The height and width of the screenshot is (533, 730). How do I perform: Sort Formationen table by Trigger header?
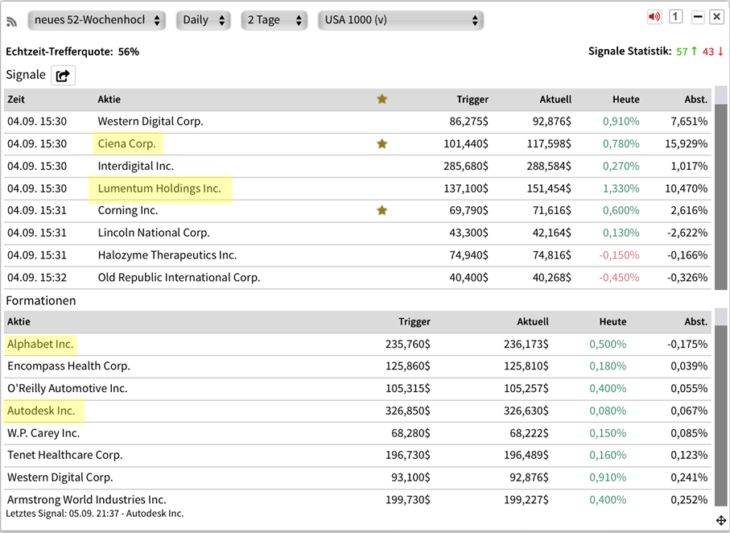coord(414,322)
